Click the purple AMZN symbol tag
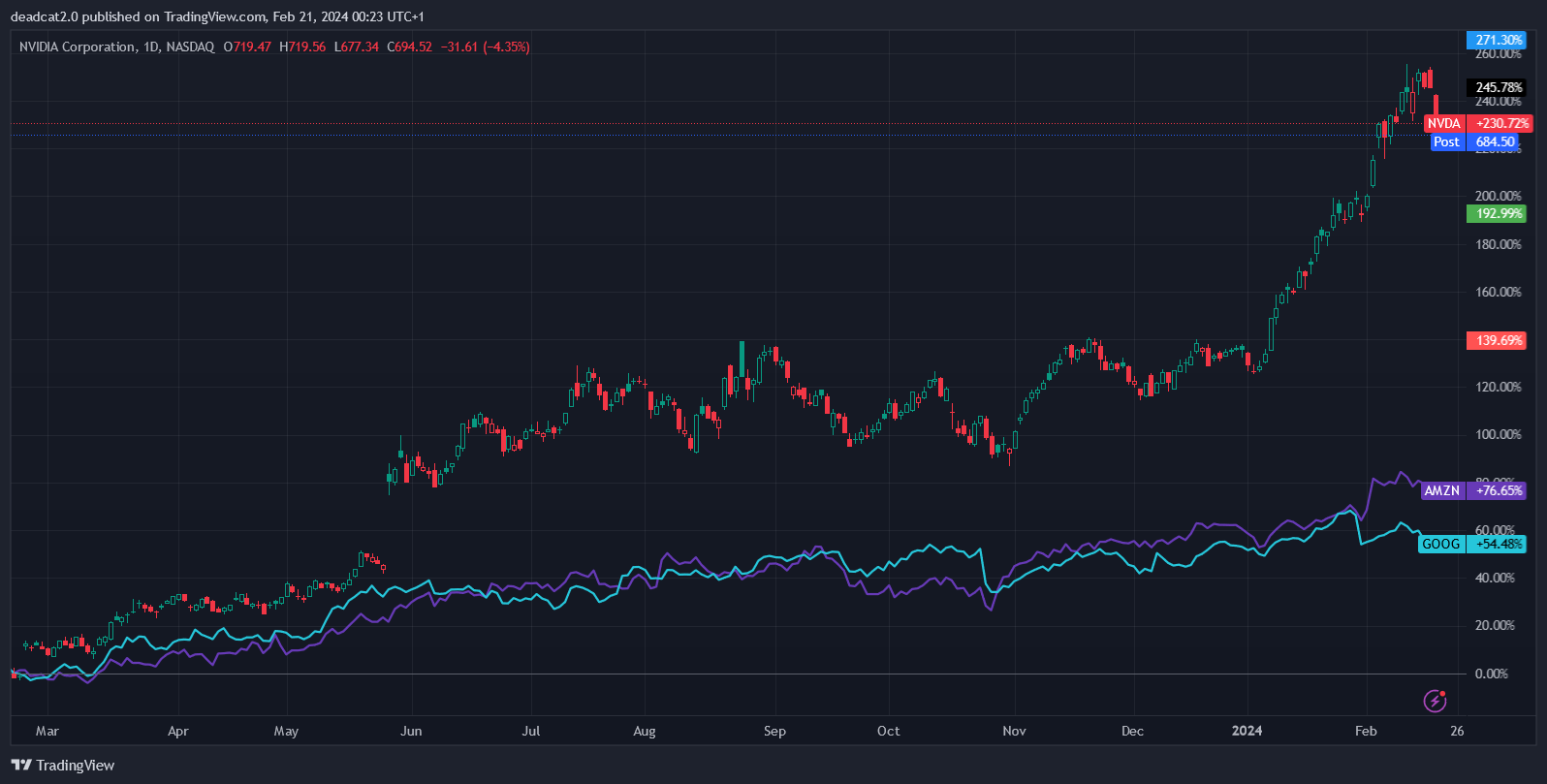 pos(1442,490)
